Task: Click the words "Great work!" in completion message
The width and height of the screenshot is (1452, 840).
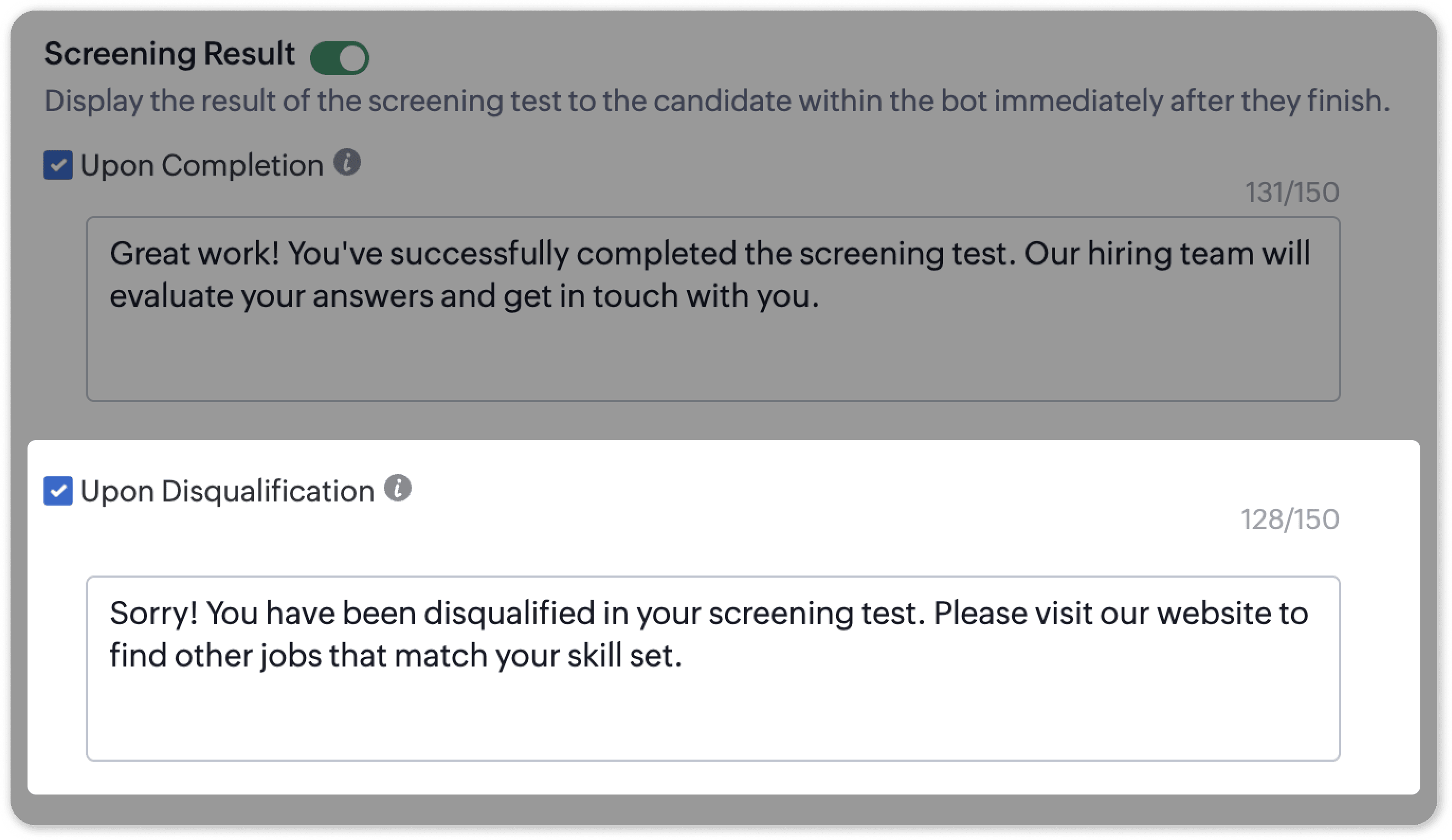Action: [194, 253]
